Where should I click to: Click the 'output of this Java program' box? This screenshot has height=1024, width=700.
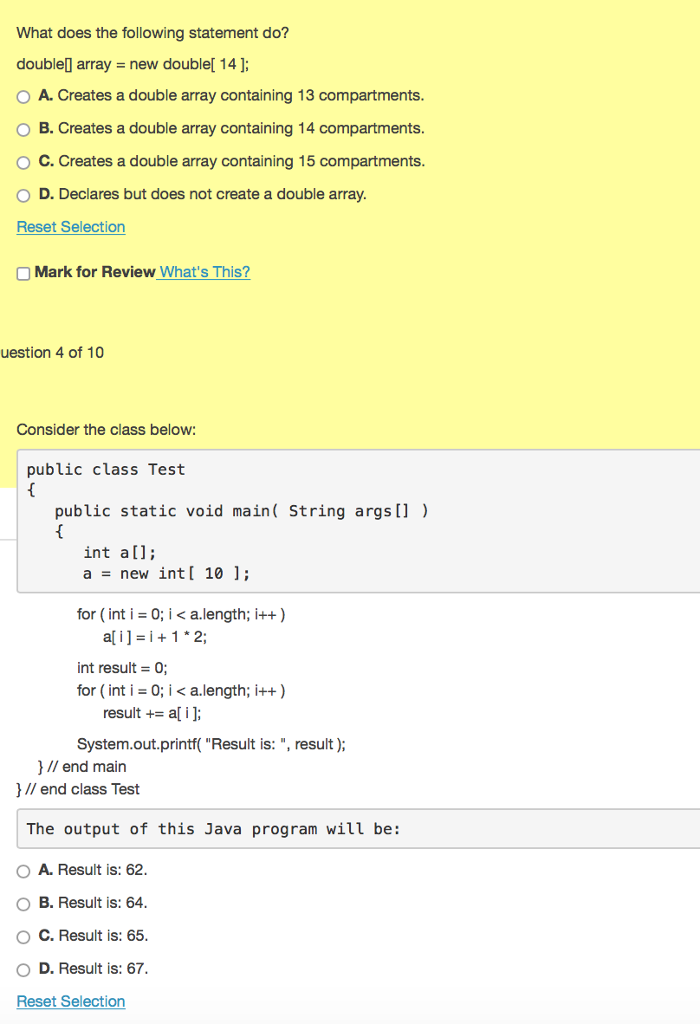tap(358, 829)
